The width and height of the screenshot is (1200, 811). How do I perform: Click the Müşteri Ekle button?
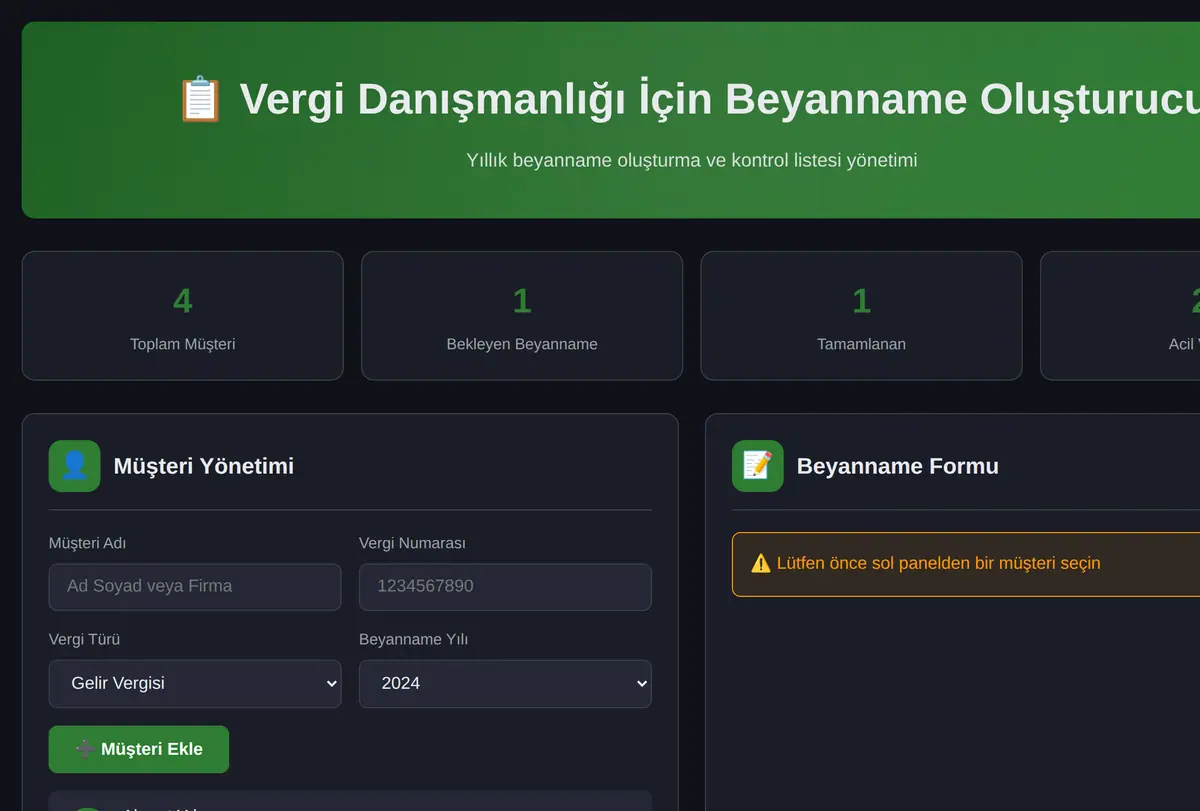(x=139, y=749)
